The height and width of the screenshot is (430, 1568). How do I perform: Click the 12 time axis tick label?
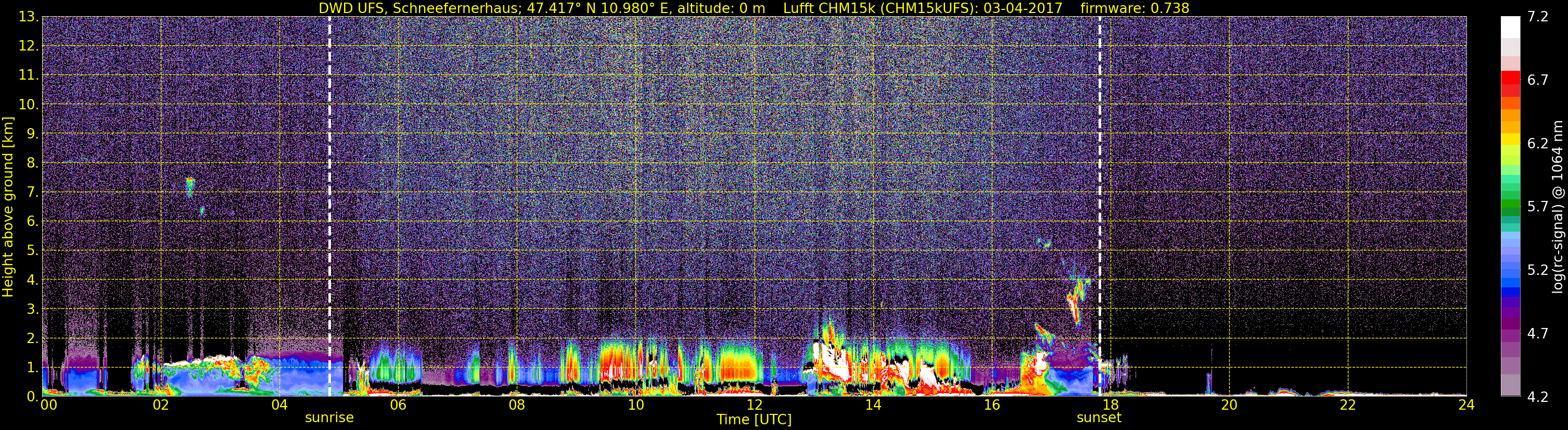pos(754,405)
